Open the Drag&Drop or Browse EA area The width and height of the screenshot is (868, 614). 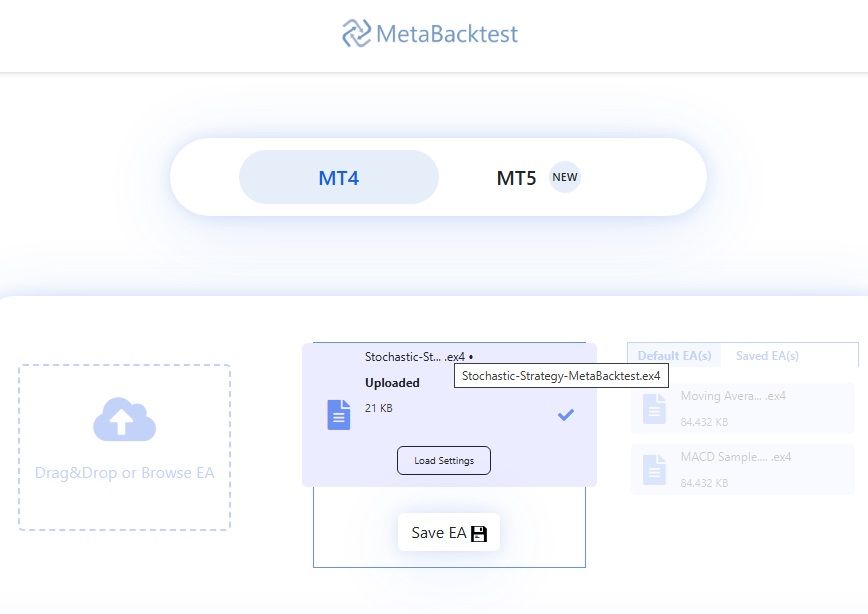[123, 448]
